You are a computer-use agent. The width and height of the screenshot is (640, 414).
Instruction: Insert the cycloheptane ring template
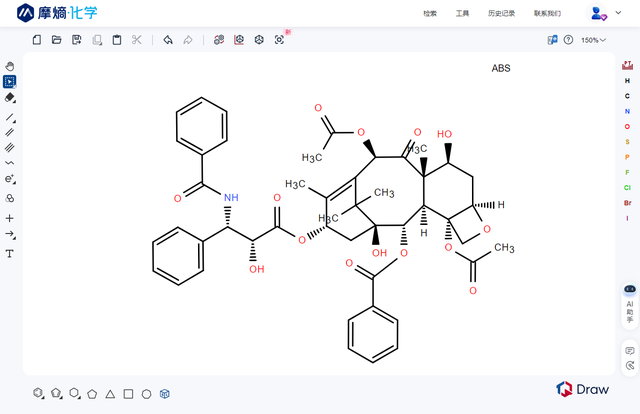pyautogui.click(x=147, y=394)
